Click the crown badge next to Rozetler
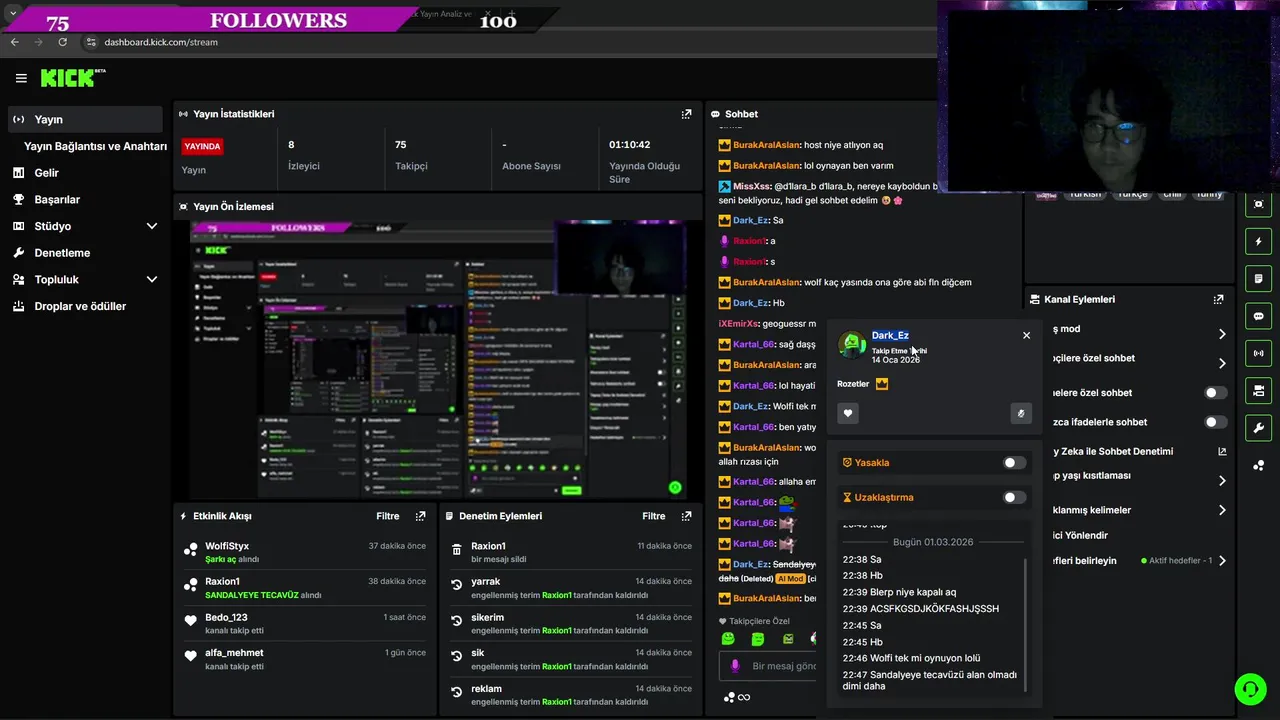This screenshot has height=720, width=1280. pyautogui.click(x=882, y=384)
